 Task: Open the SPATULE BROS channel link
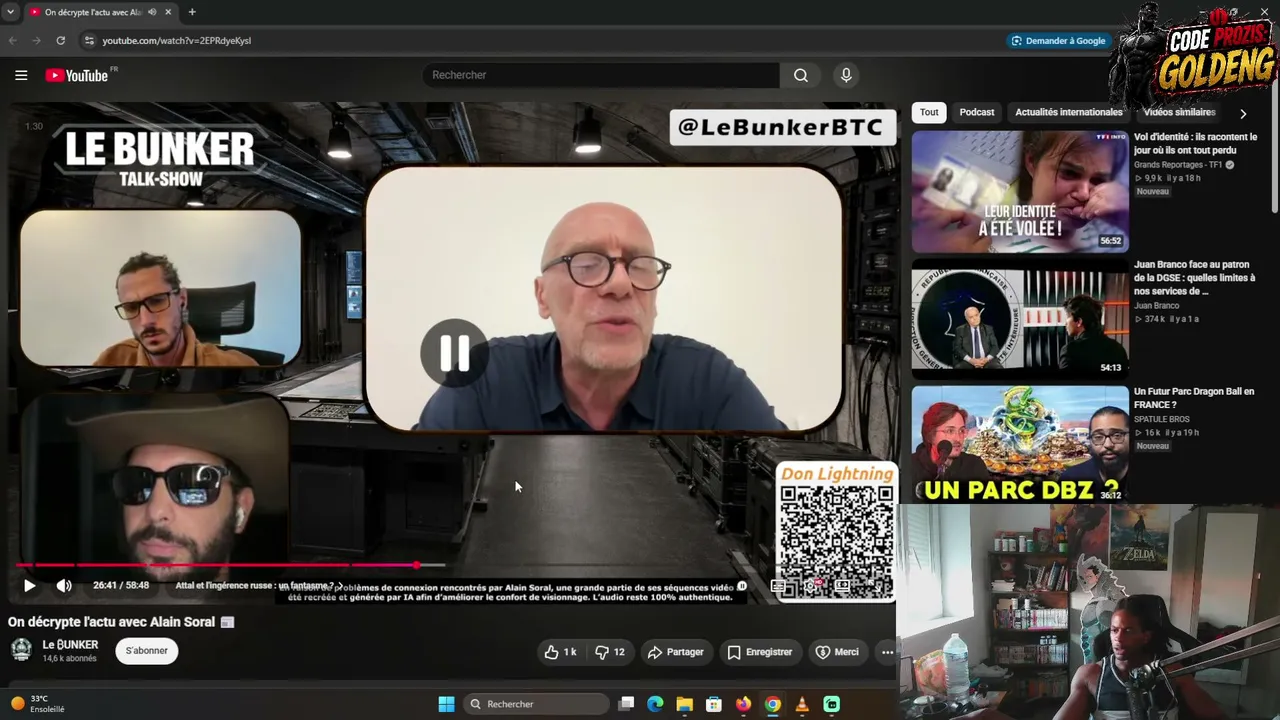click(x=1162, y=419)
